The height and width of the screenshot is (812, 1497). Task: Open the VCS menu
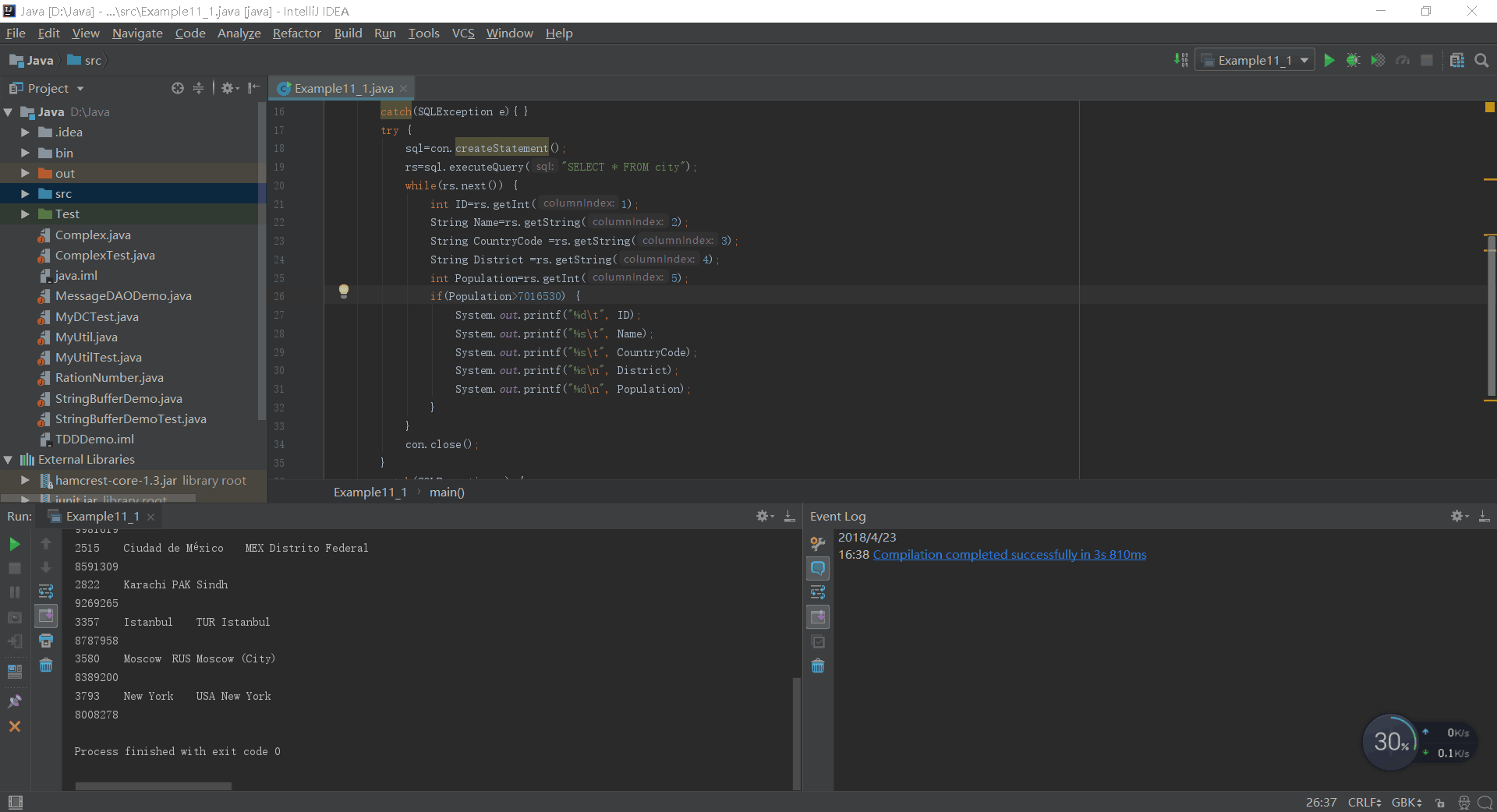pos(463,33)
